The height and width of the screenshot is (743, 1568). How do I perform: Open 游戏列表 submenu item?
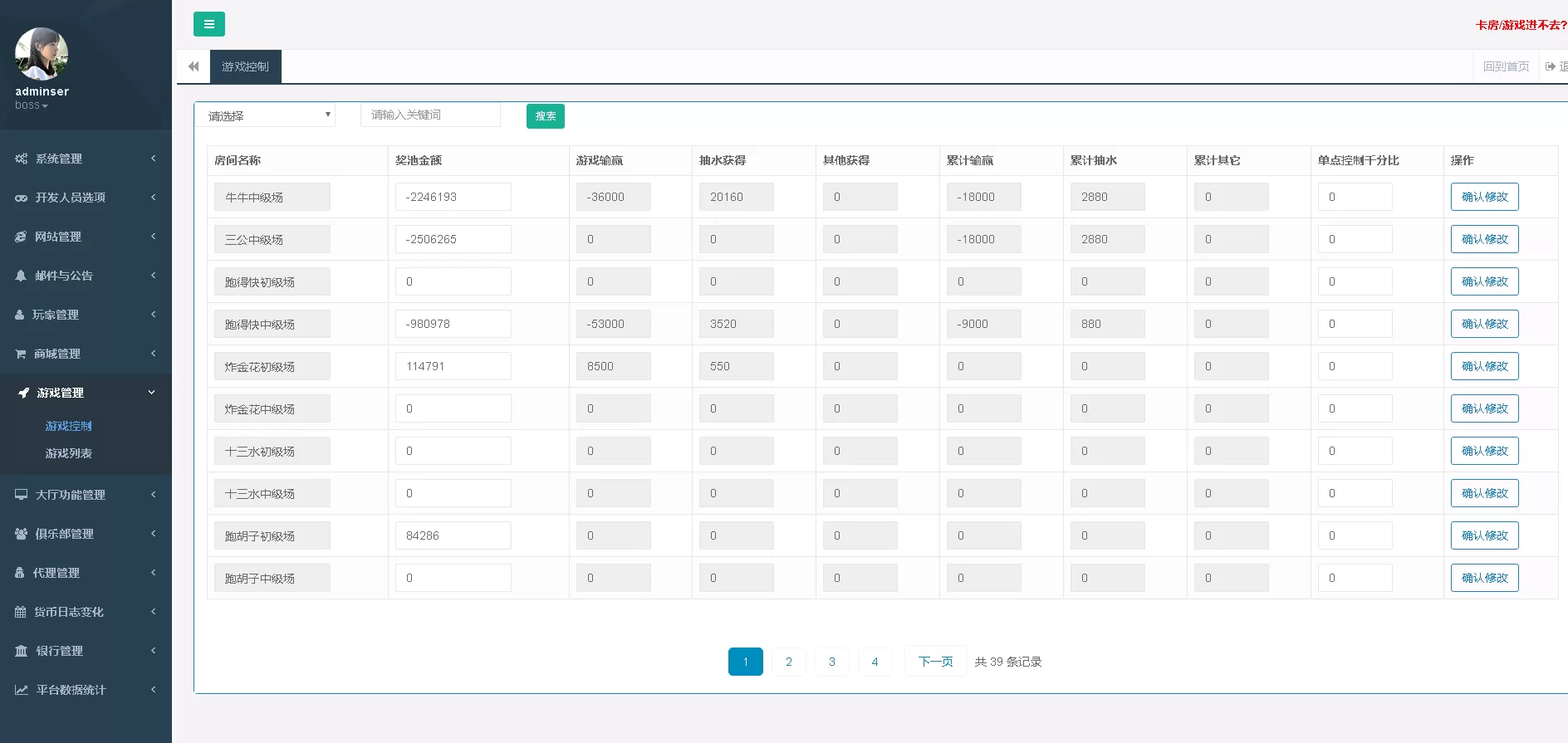(x=69, y=453)
